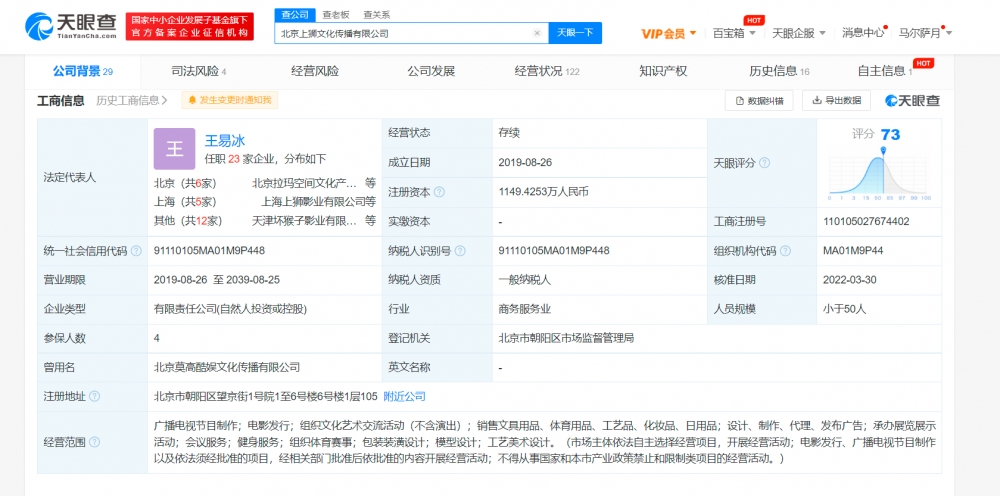This screenshot has height=496, width=1000.
Task: Select organization code MA01M9P44
Action: [x=853, y=251]
